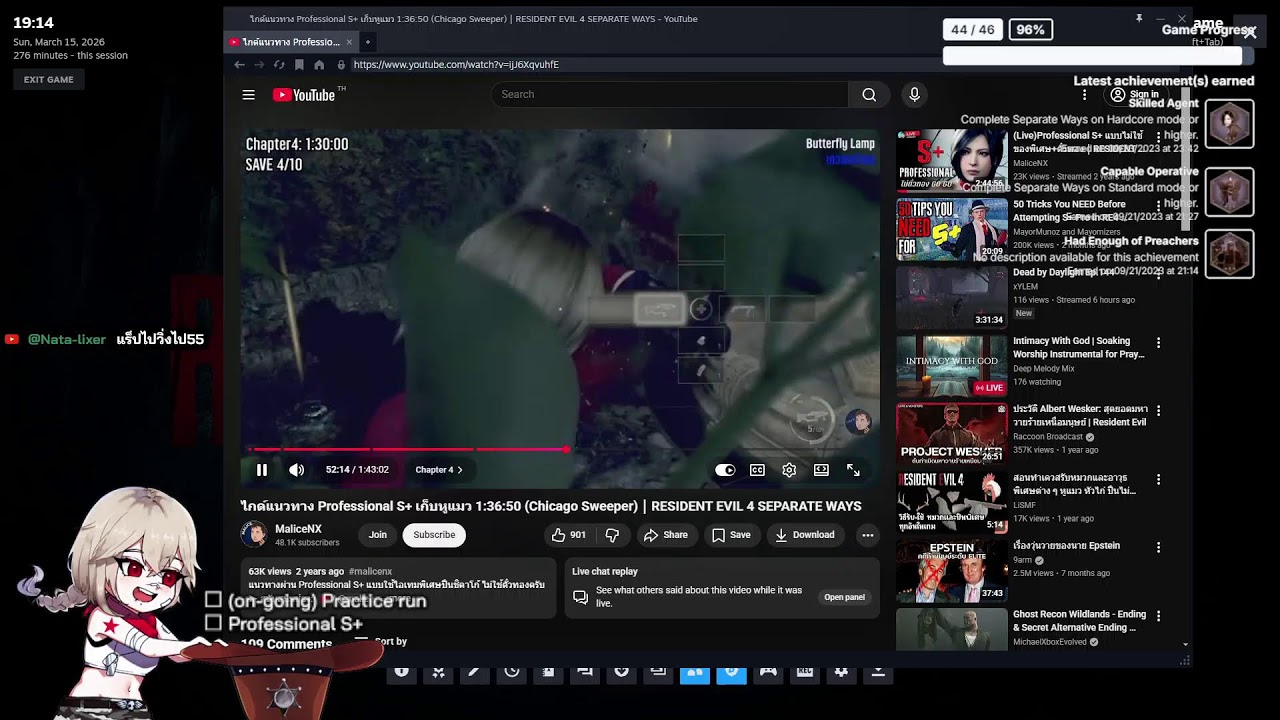Dislike the video
This screenshot has width=1280, height=720.
[x=612, y=535]
